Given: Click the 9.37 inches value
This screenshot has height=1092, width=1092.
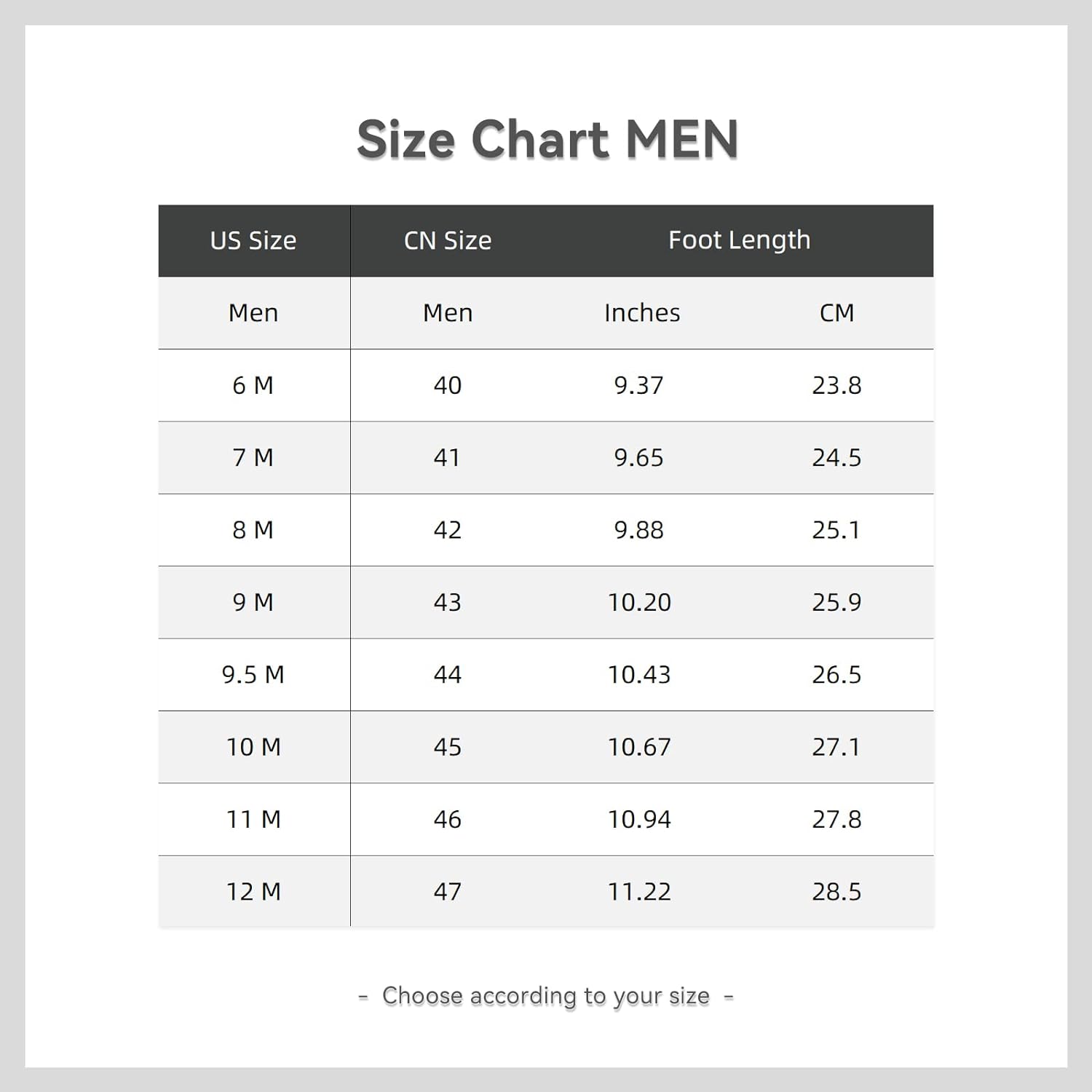Looking at the screenshot, I should 639,385.
